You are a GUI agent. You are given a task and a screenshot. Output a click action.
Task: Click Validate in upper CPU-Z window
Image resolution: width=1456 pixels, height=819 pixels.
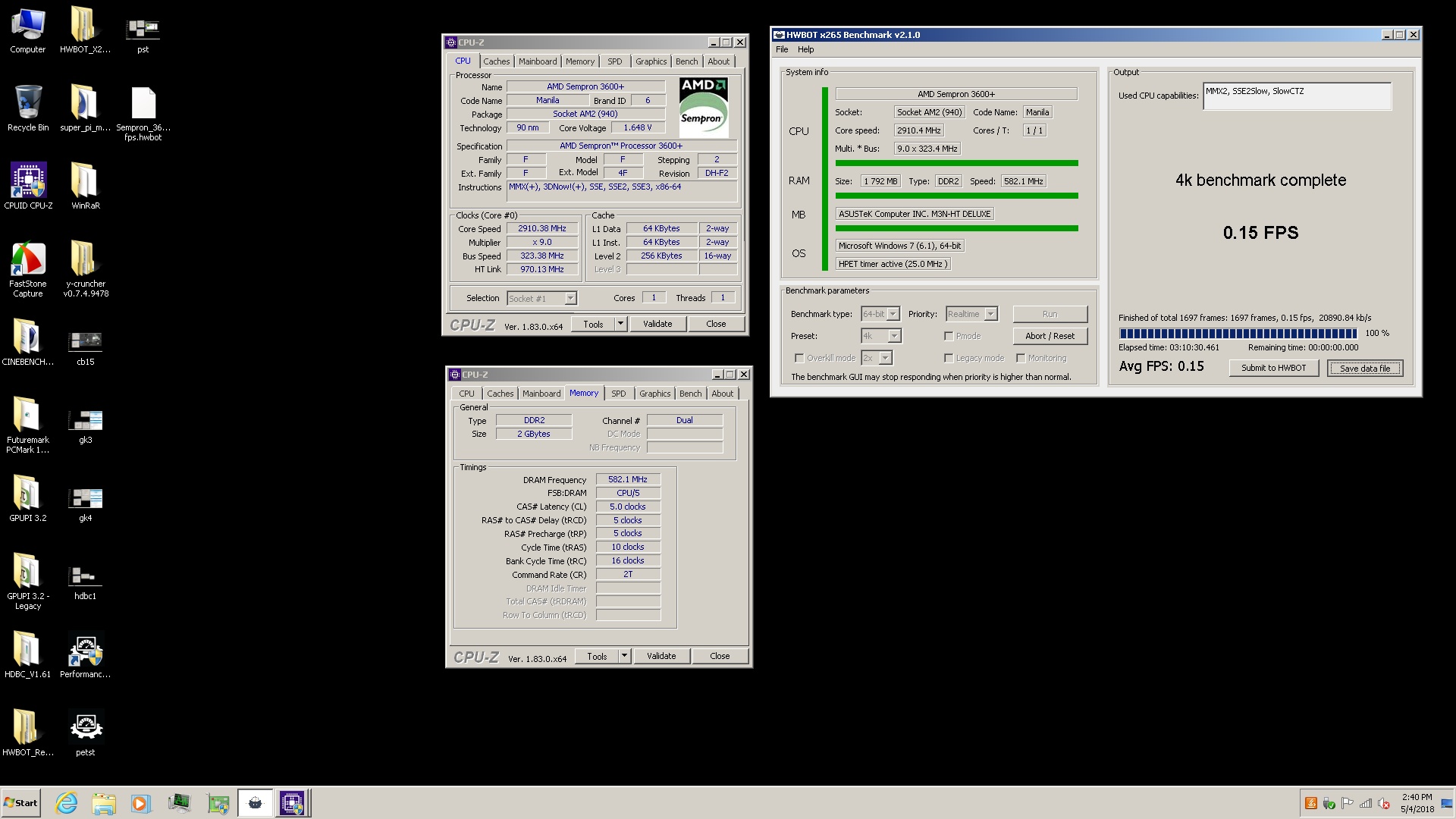point(657,324)
